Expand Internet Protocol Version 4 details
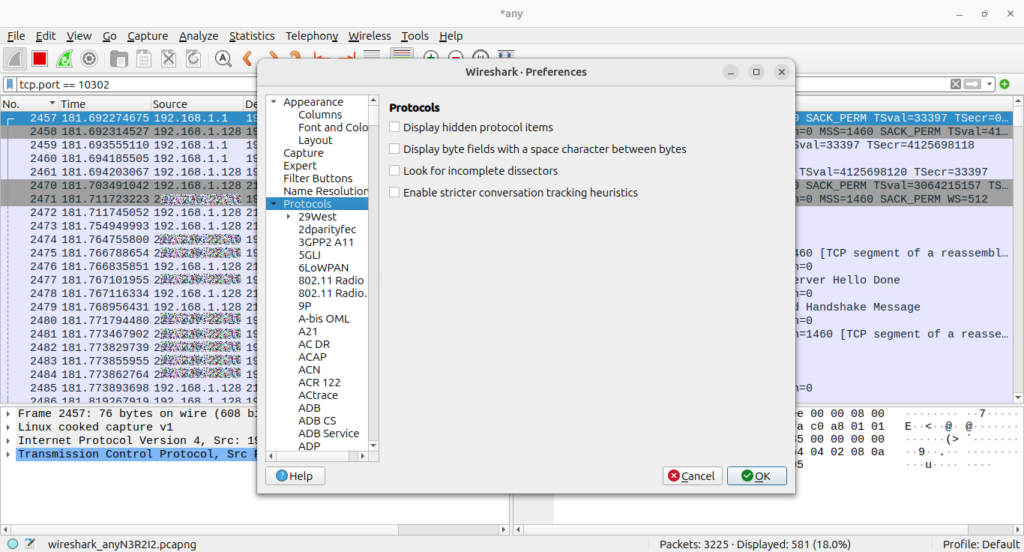 pyautogui.click(x=8, y=440)
